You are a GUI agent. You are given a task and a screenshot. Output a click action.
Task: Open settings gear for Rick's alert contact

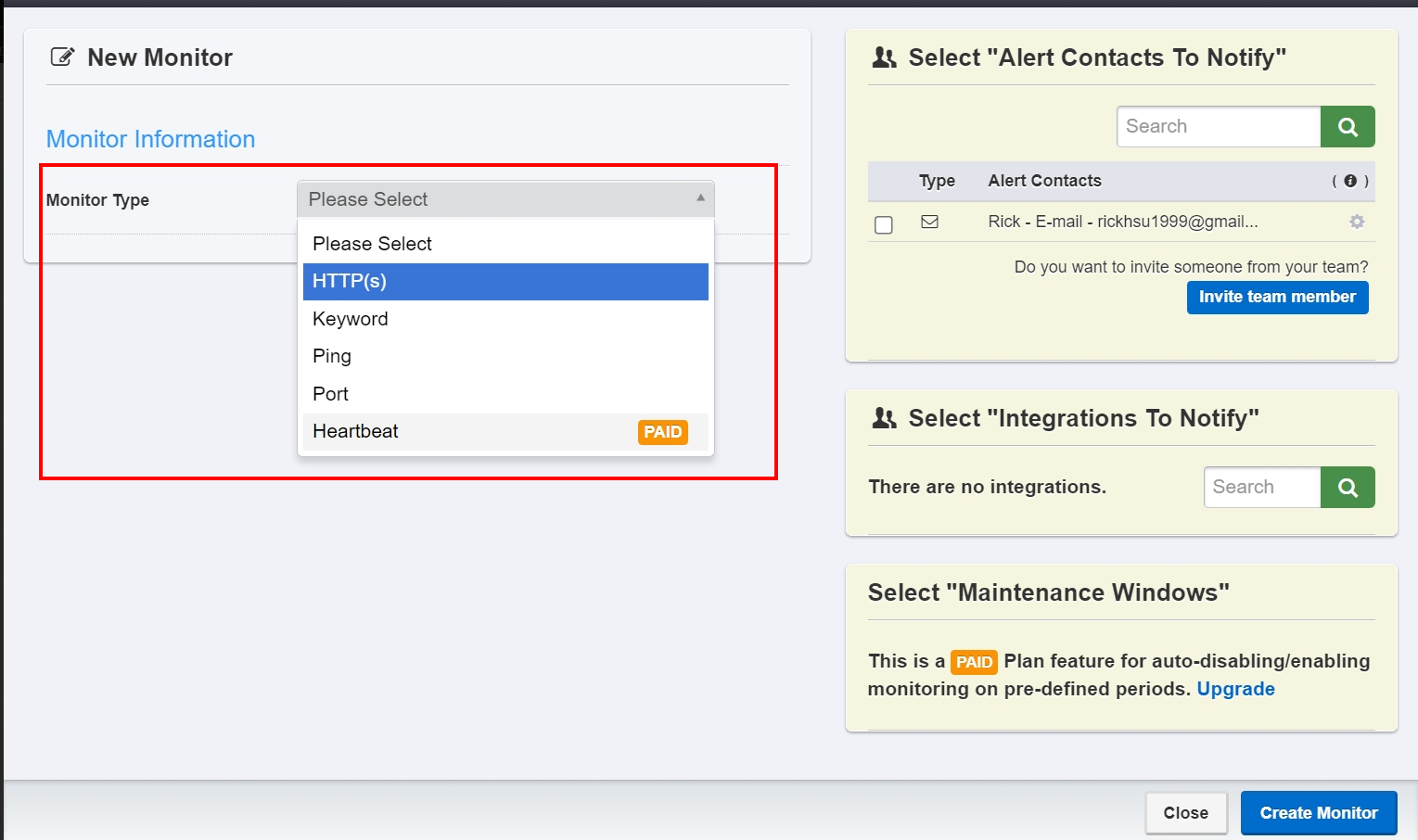point(1357,222)
